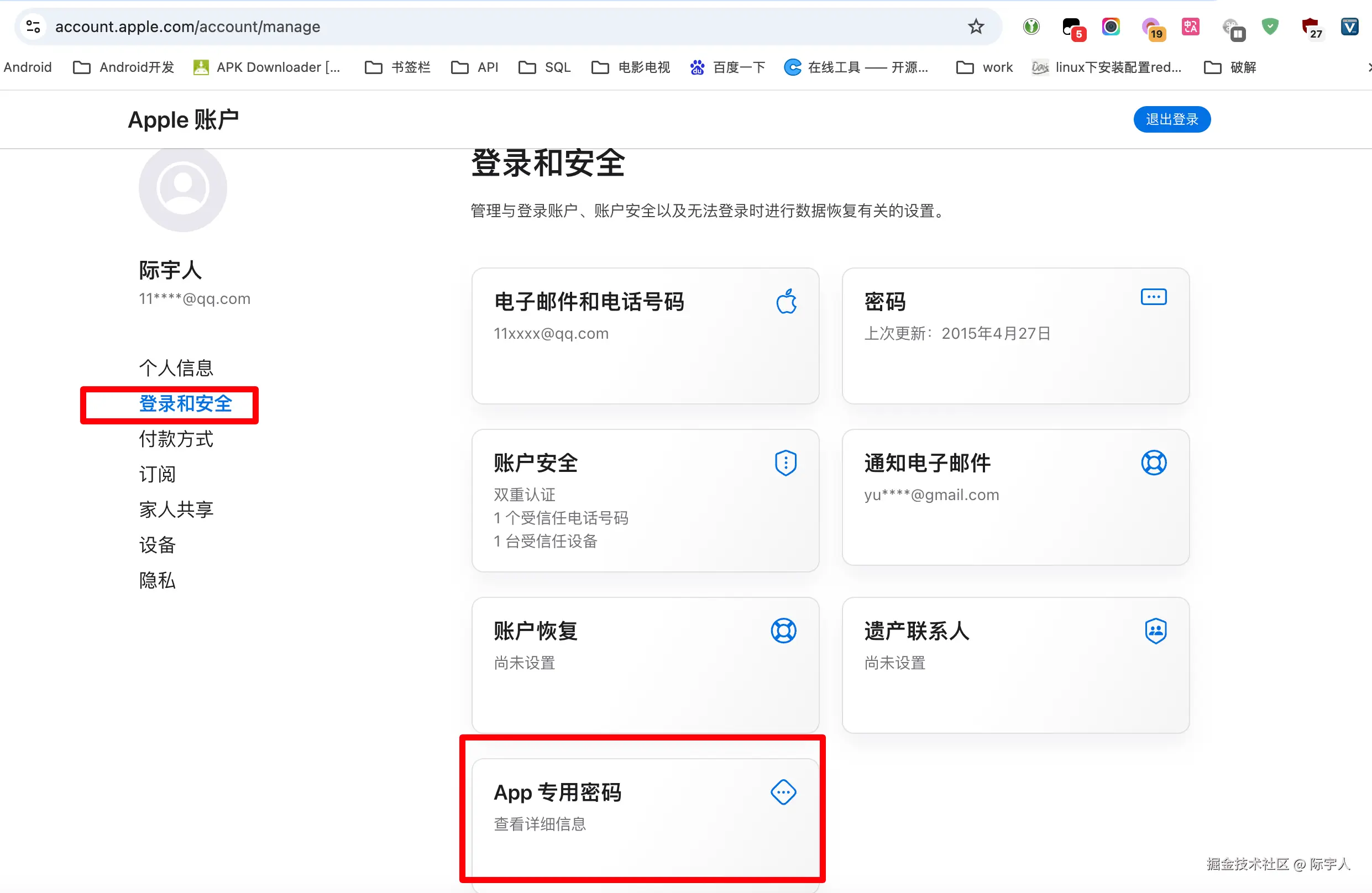Click lifebuoy icon on 通知电子邮件 card
1372x893 pixels.
[1154, 463]
